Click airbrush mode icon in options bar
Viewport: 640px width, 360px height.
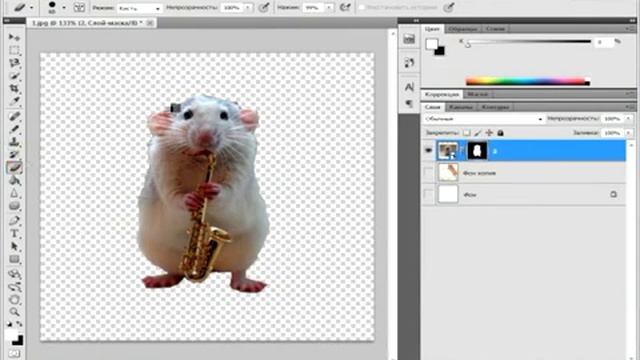345,7
